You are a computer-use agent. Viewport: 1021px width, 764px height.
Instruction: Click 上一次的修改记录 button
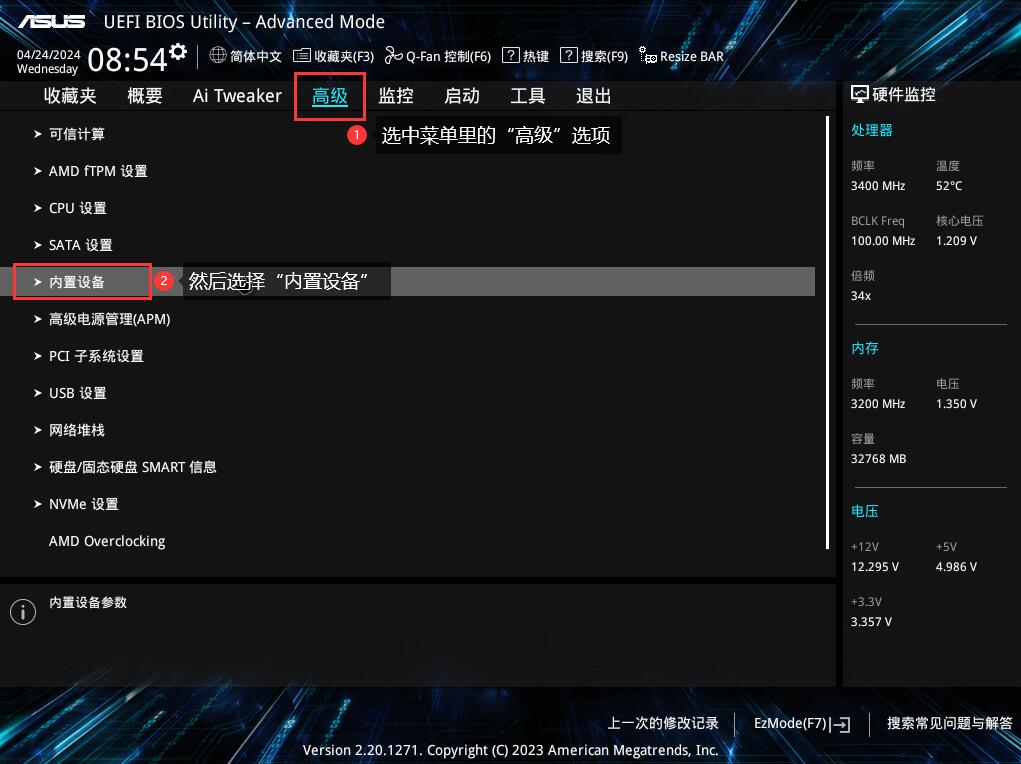tap(663, 723)
